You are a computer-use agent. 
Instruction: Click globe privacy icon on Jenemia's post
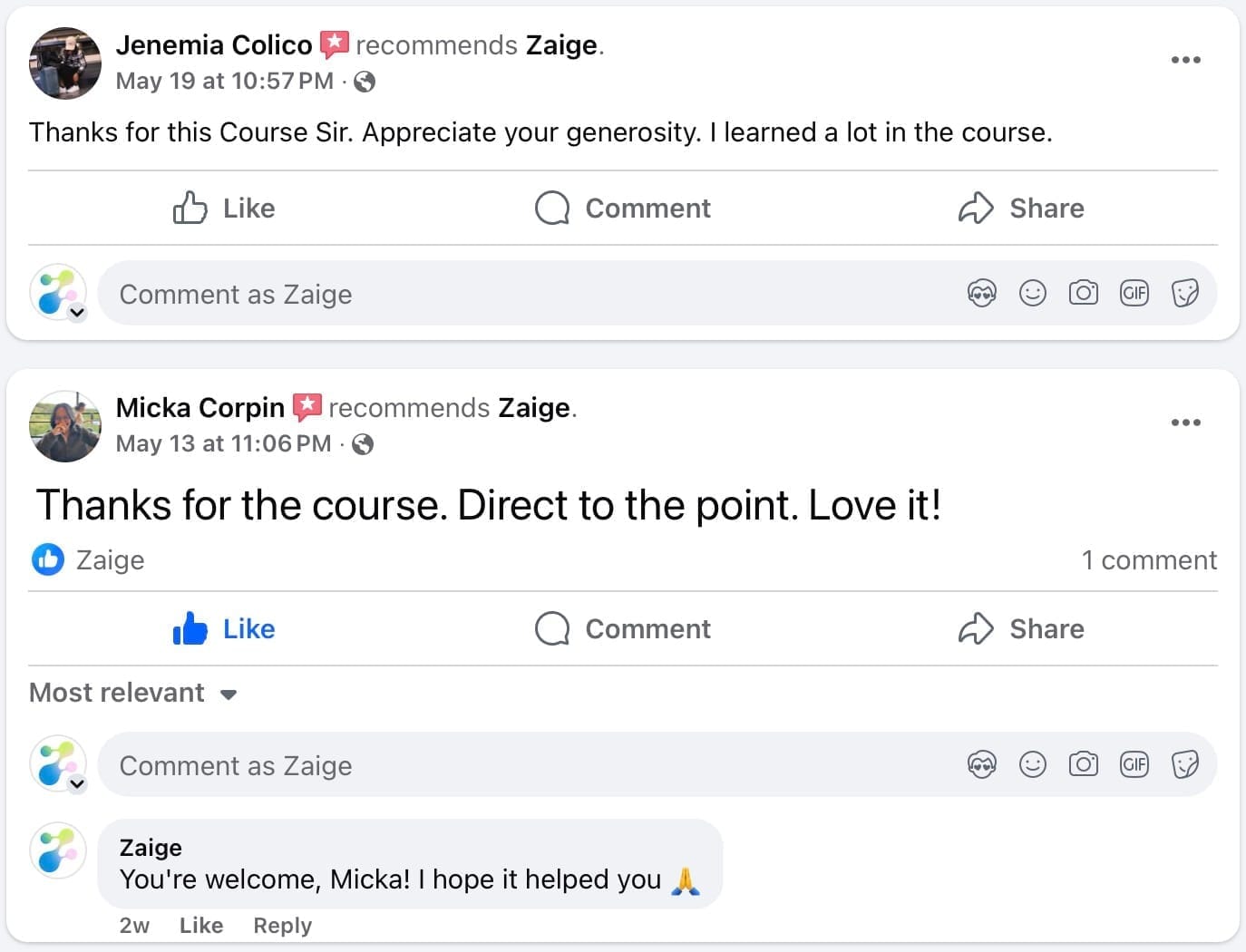[365, 82]
